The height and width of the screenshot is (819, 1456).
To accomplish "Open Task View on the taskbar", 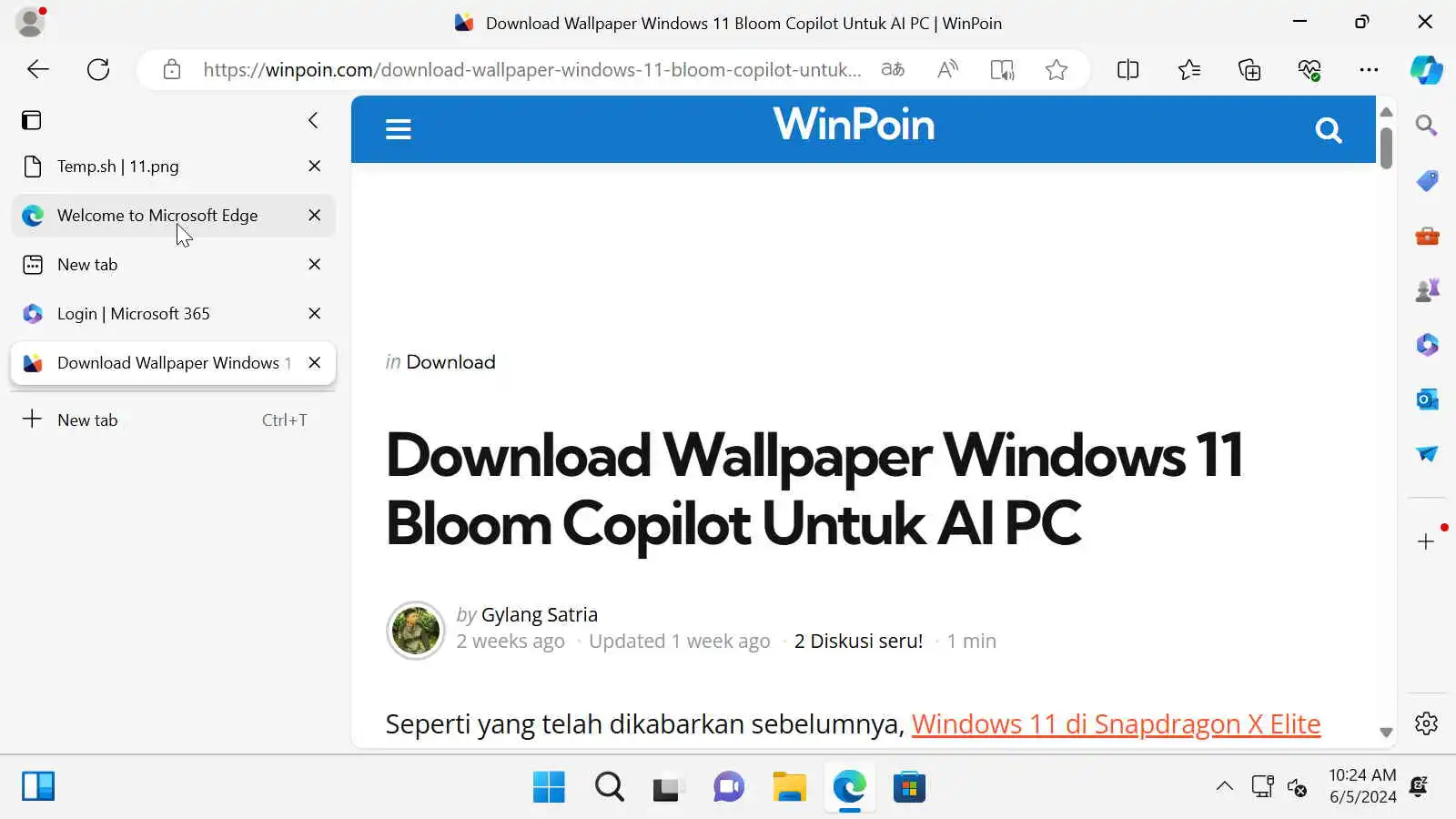I will [669, 787].
